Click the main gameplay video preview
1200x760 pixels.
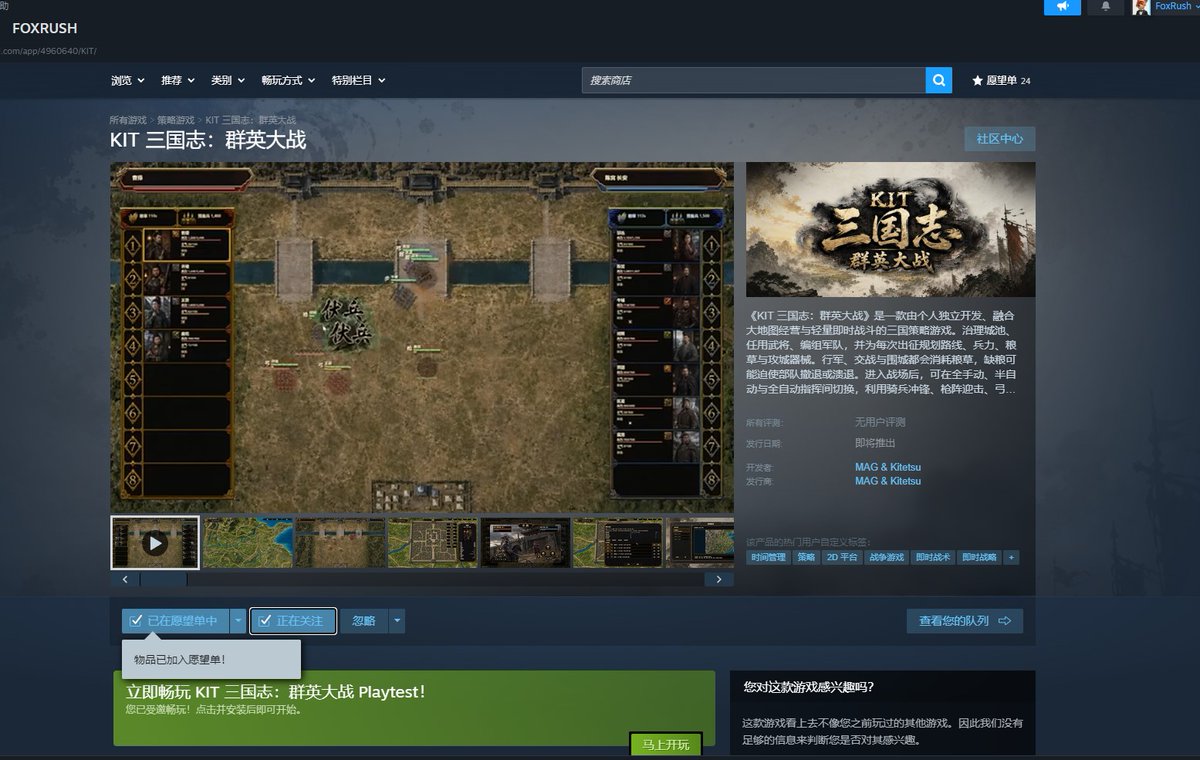coord(422,337)
